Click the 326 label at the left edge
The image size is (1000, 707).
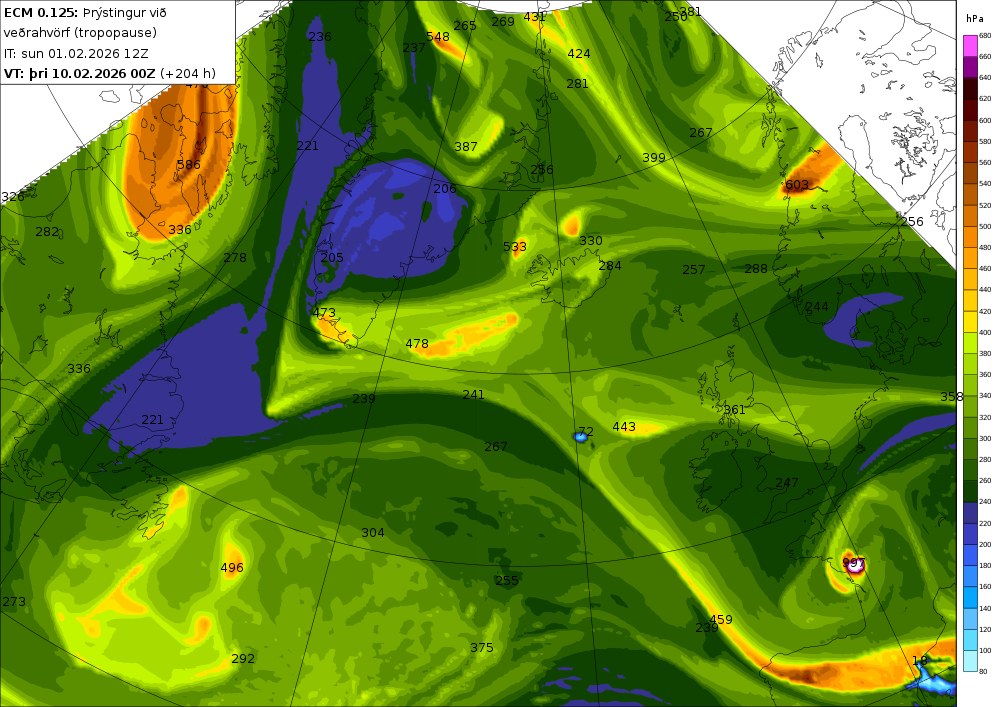pyautogui.click(x=13, y=196)
